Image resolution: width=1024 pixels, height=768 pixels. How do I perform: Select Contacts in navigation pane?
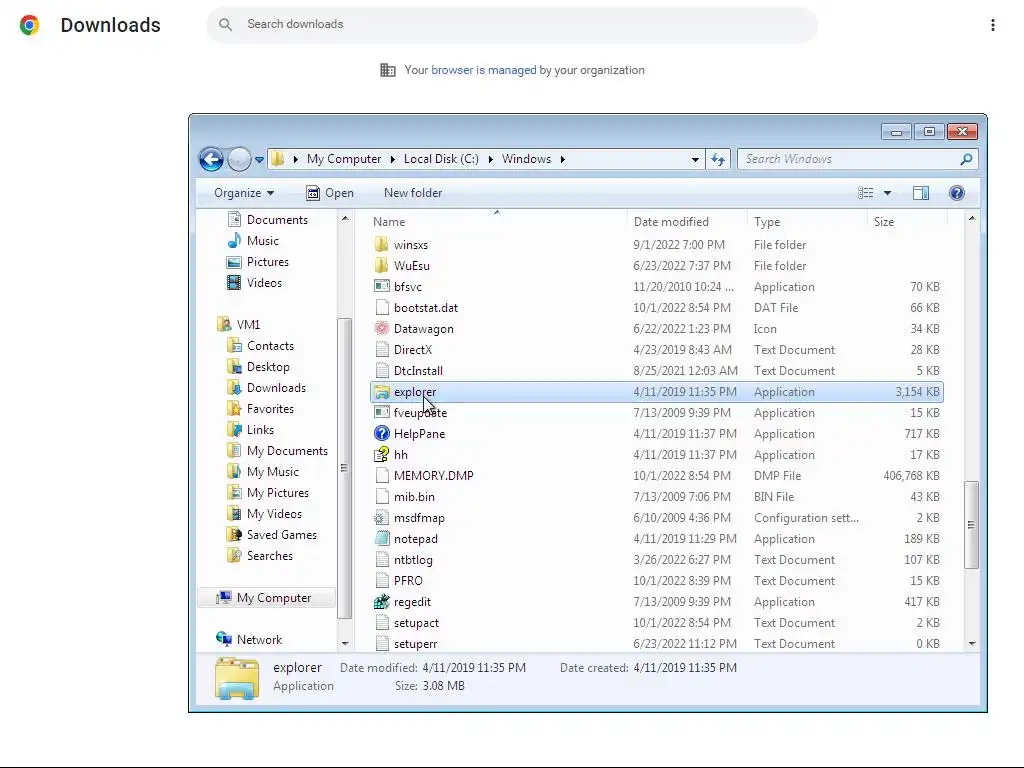(x=260, y=345)
